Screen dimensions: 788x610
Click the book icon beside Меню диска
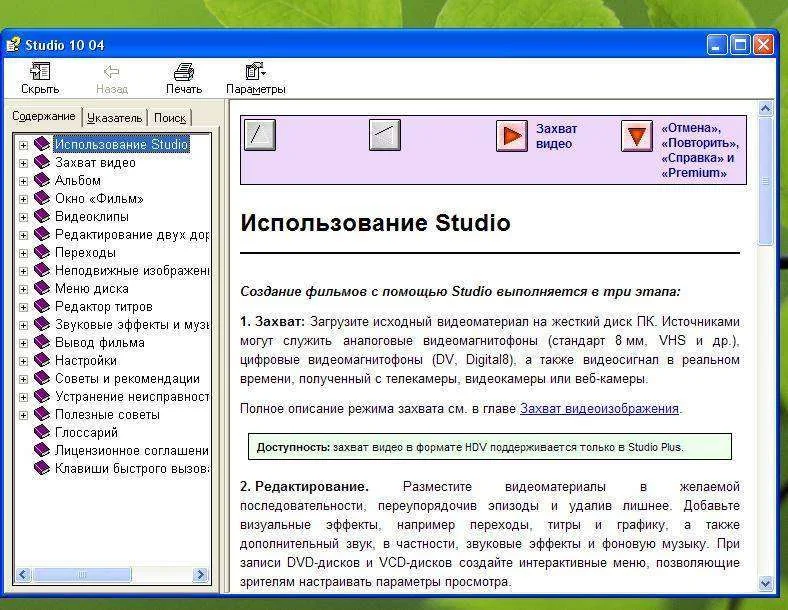tap(42, 288)
